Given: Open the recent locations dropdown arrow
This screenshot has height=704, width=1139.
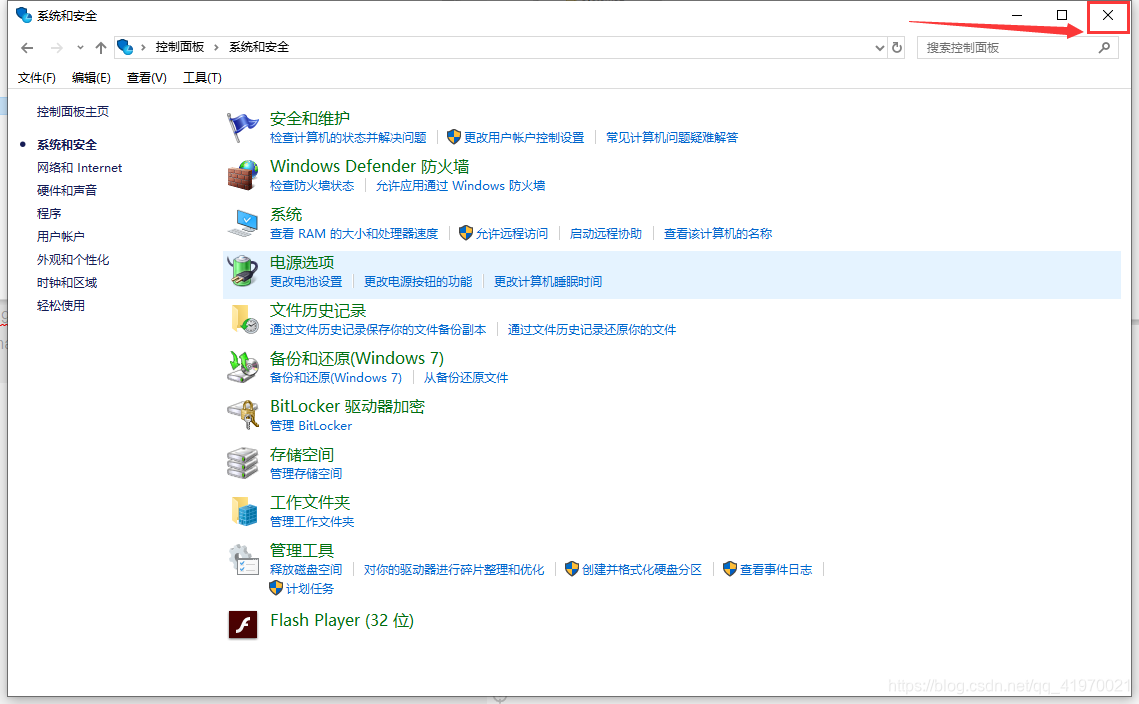Looking at the screenshot, I should click(80, 48).
